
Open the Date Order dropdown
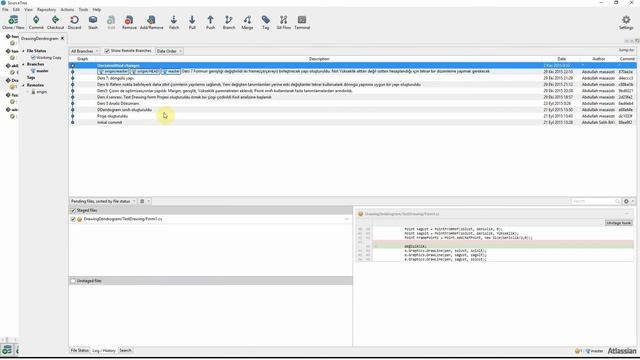click(169, 51)
